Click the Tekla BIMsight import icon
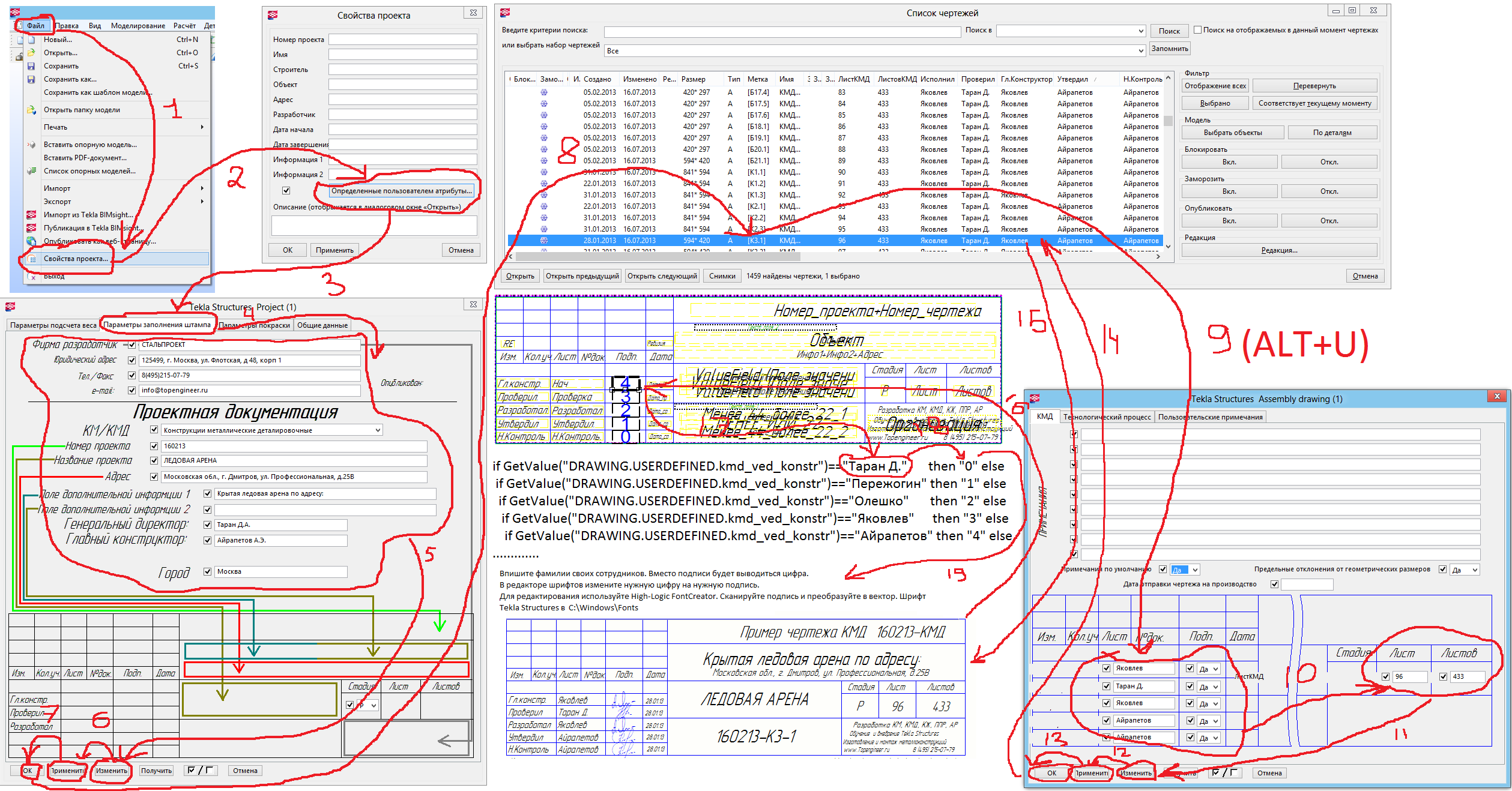This screenshot has height=791, width=1512. (31, 215)
